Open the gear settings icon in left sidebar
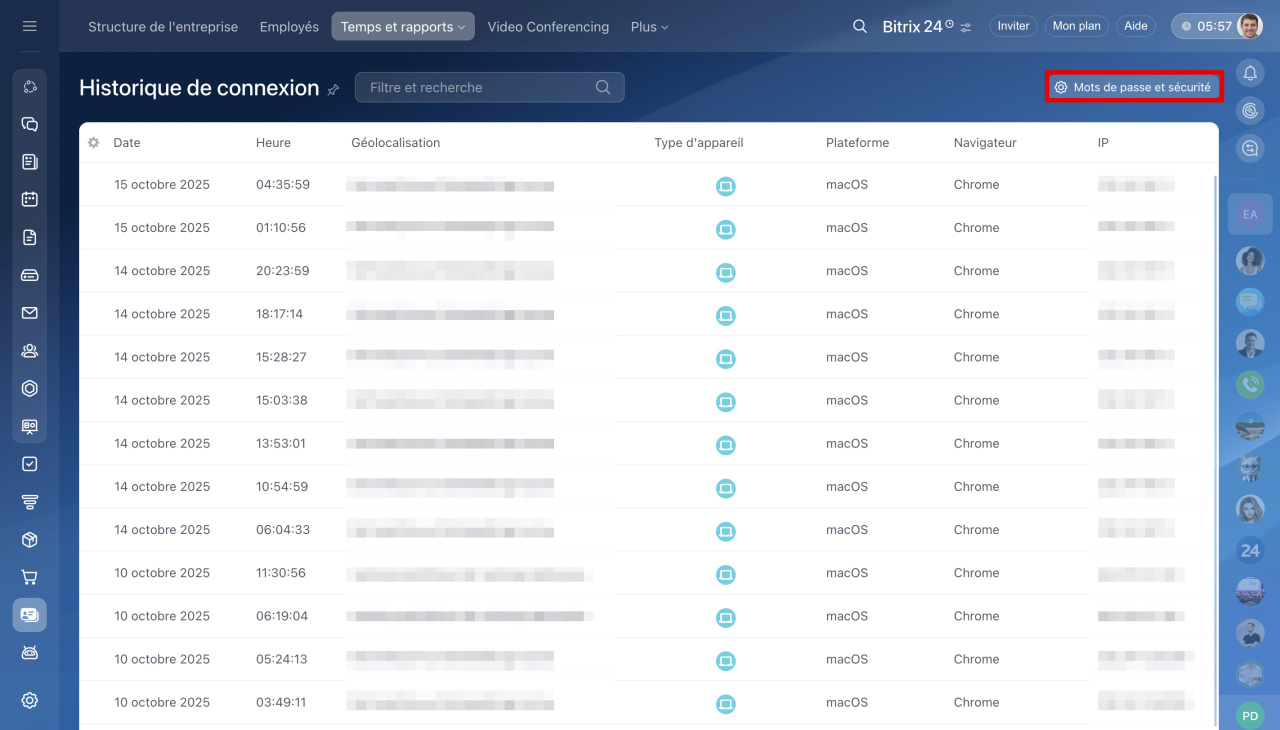 click(x=29, y=700)
